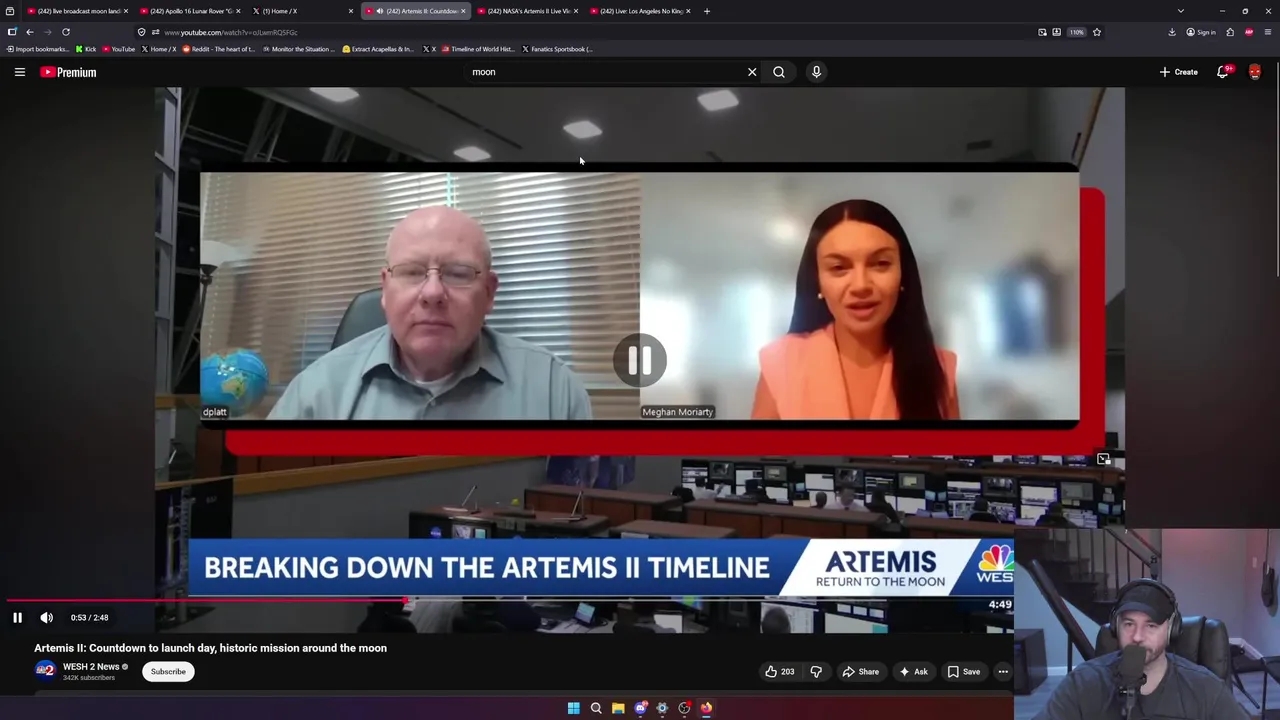Open the Kick bookmark

pyautogui.click(x=86, y=49)
